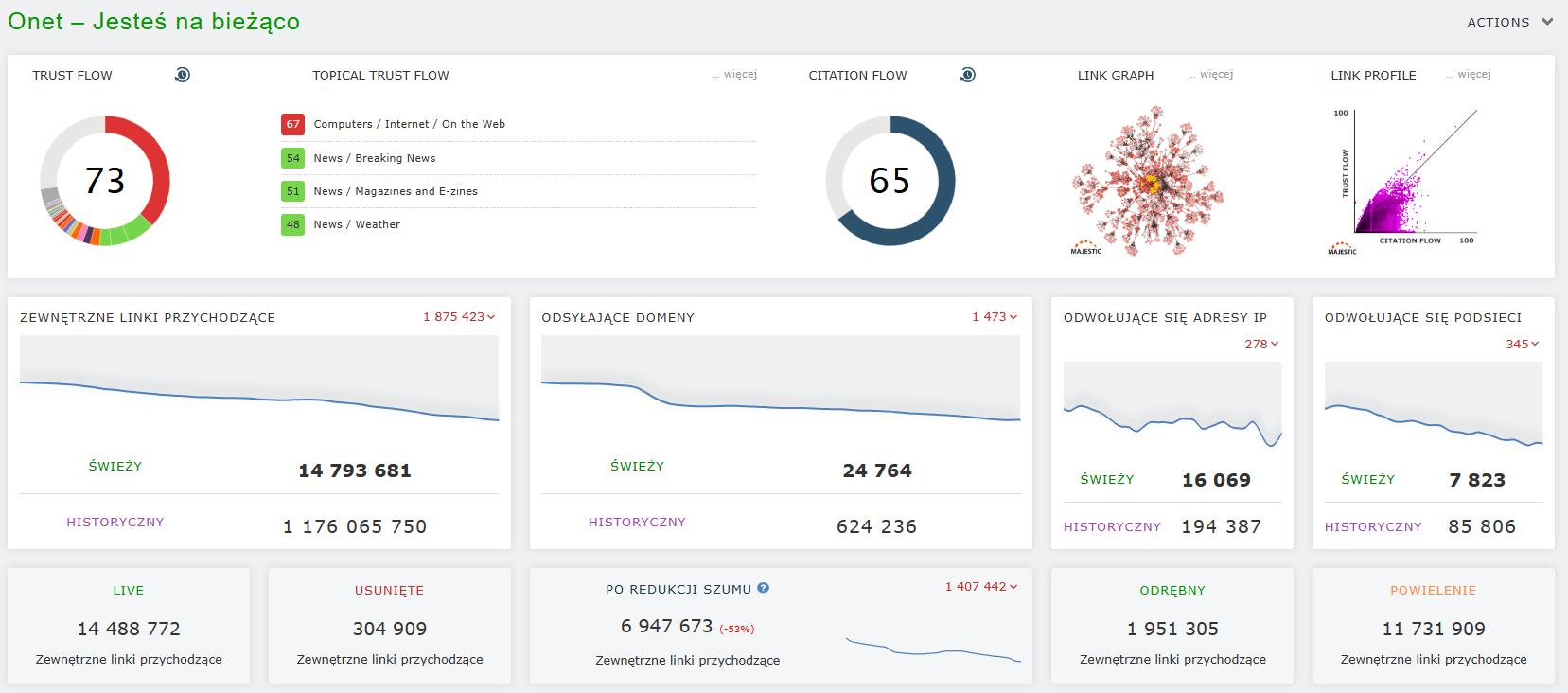The height and width of the screenshot is (693, 1568).
Task: Open the Link Profile scatter chart
Action: tap(1405, 180)
